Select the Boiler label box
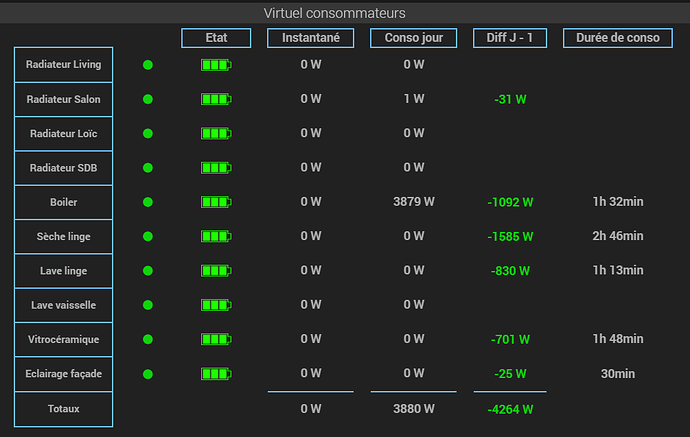The width and height of the screenshot is (690, 437). (63, 202)
